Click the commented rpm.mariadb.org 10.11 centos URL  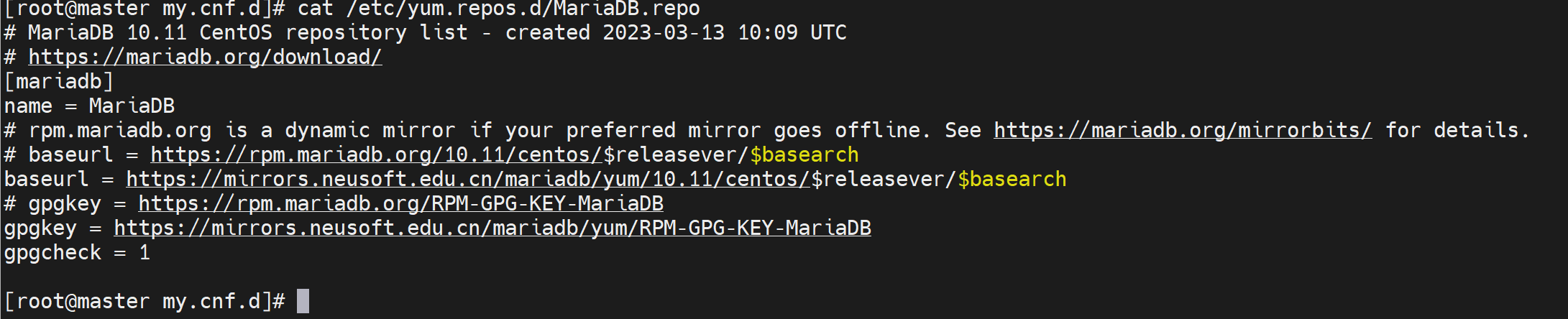(x=375, y=155)
